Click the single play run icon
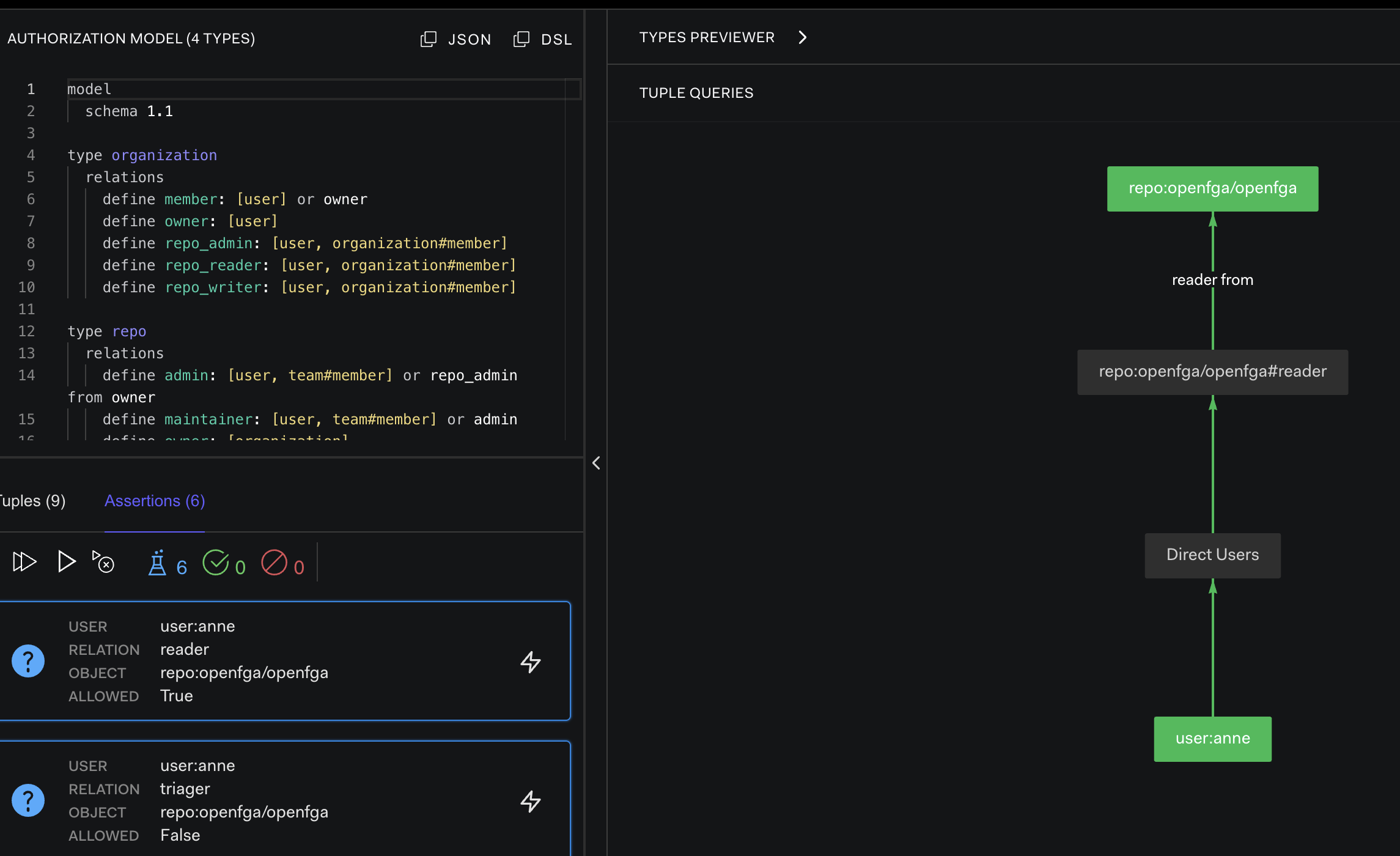 (x=66, y=561)
